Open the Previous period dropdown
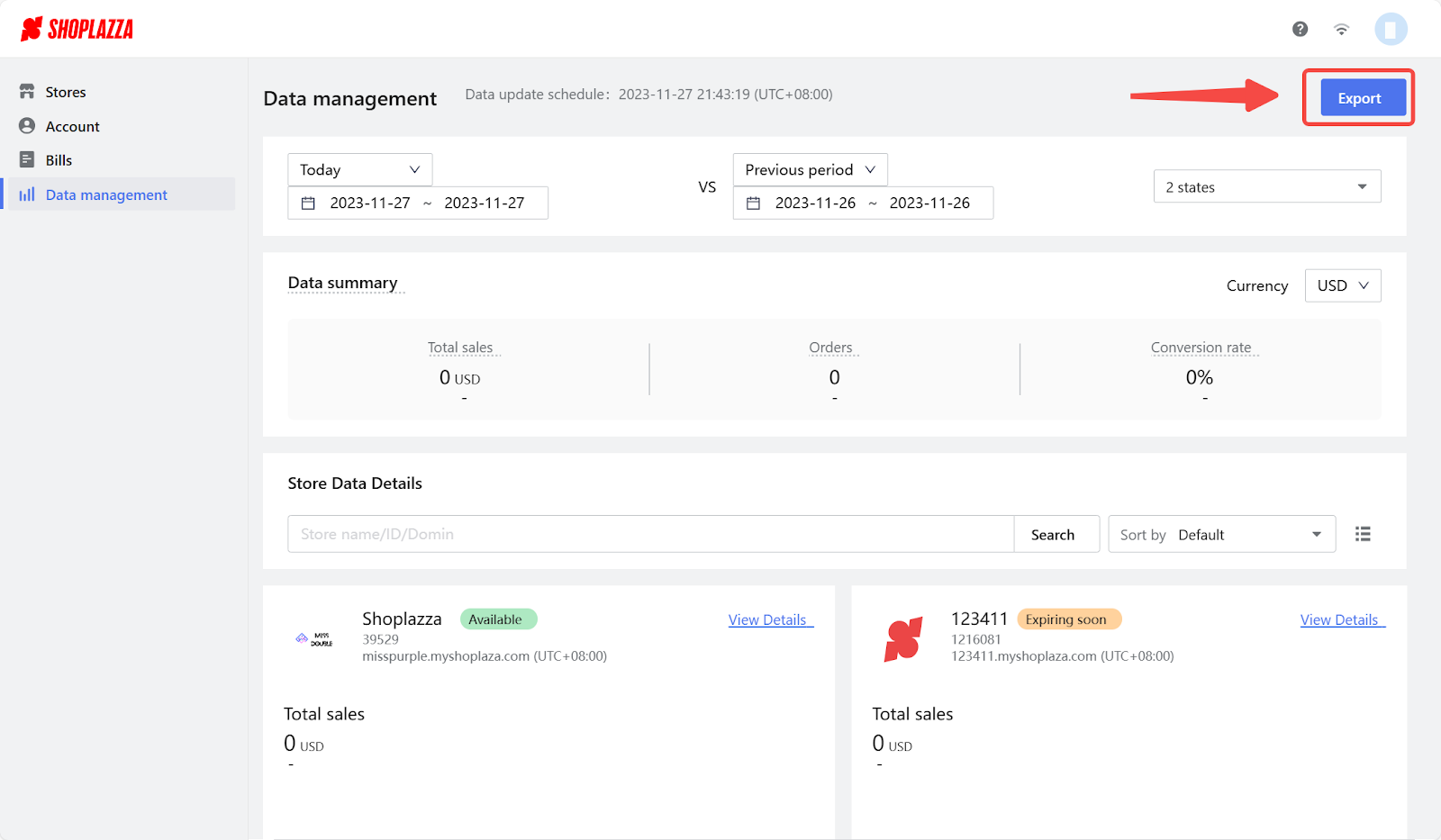Viewport: 1441px width, 840px height. (x=811, y=169)
